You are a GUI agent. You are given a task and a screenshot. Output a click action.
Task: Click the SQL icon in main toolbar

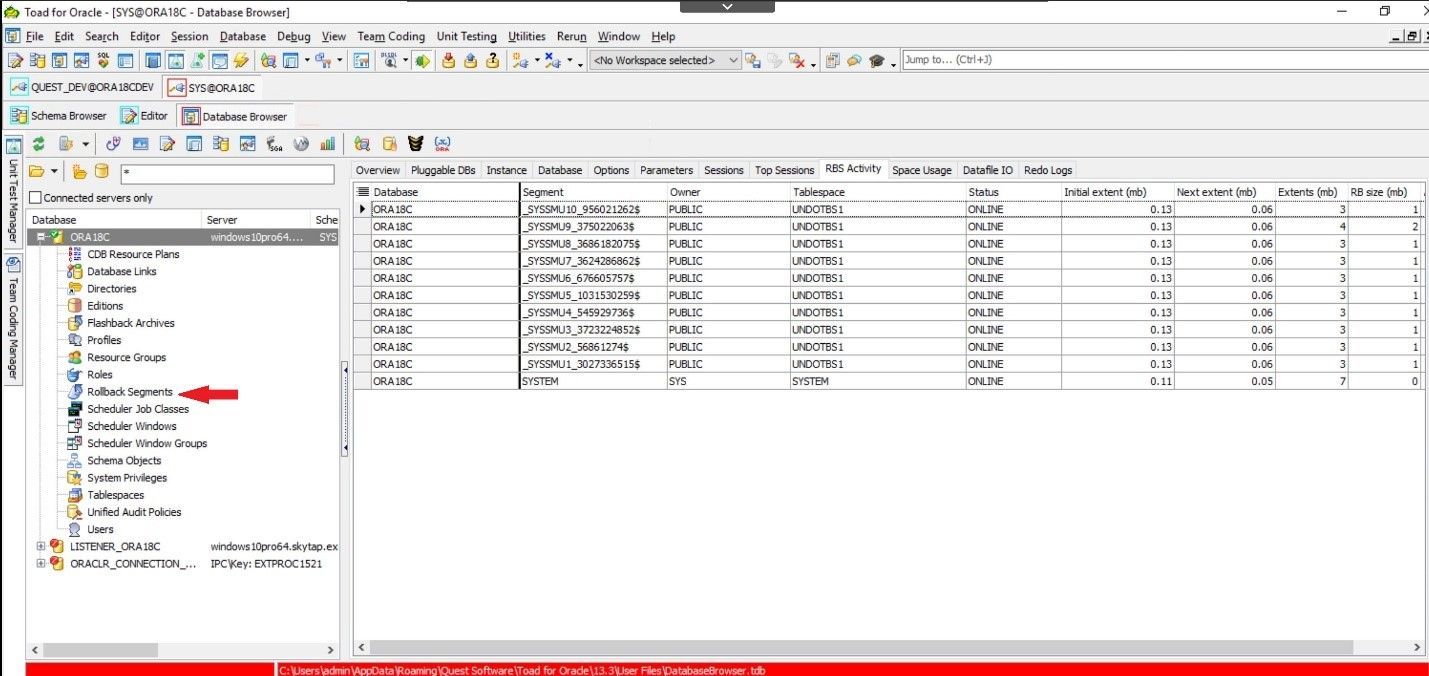click(x=103, y=60)
